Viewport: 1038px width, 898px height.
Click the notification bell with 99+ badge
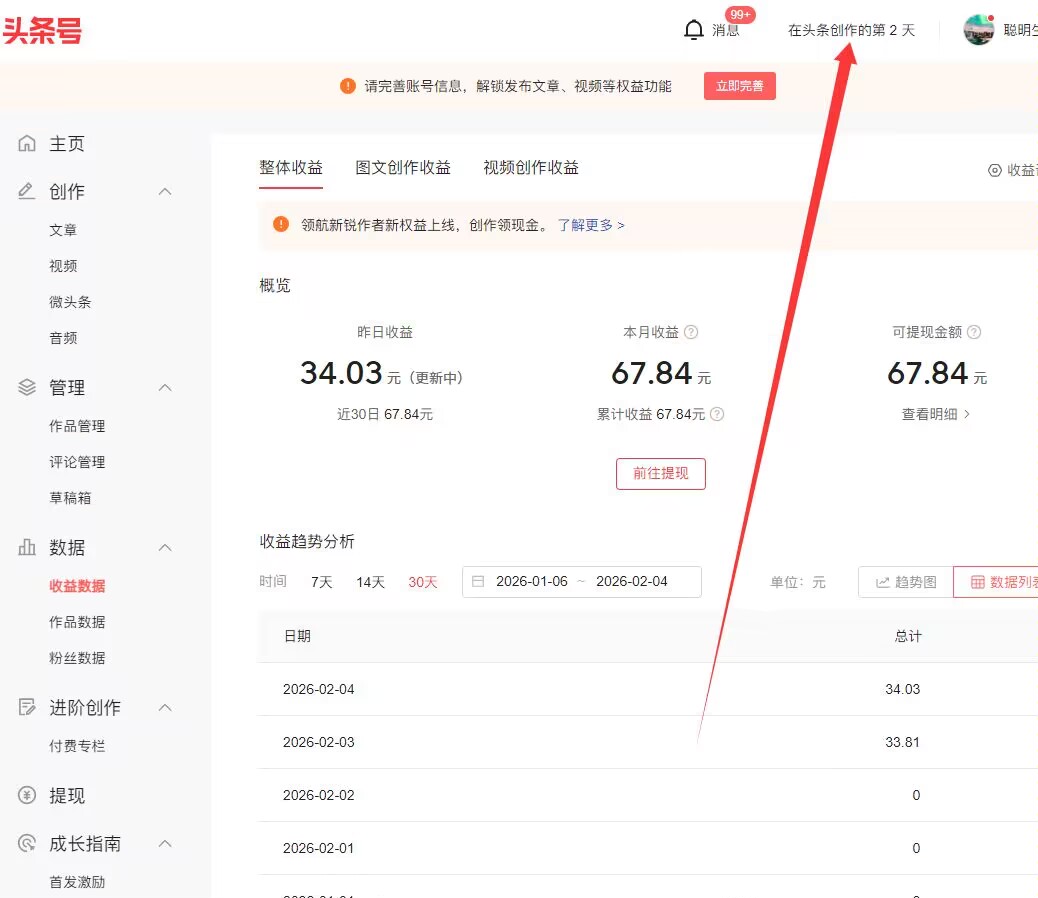tap(695, 30)
